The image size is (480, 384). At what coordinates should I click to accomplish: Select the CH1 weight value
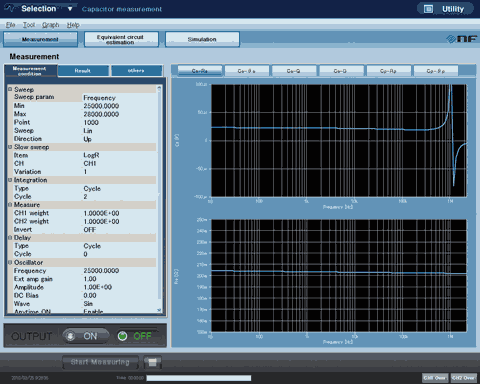(101, 213)
